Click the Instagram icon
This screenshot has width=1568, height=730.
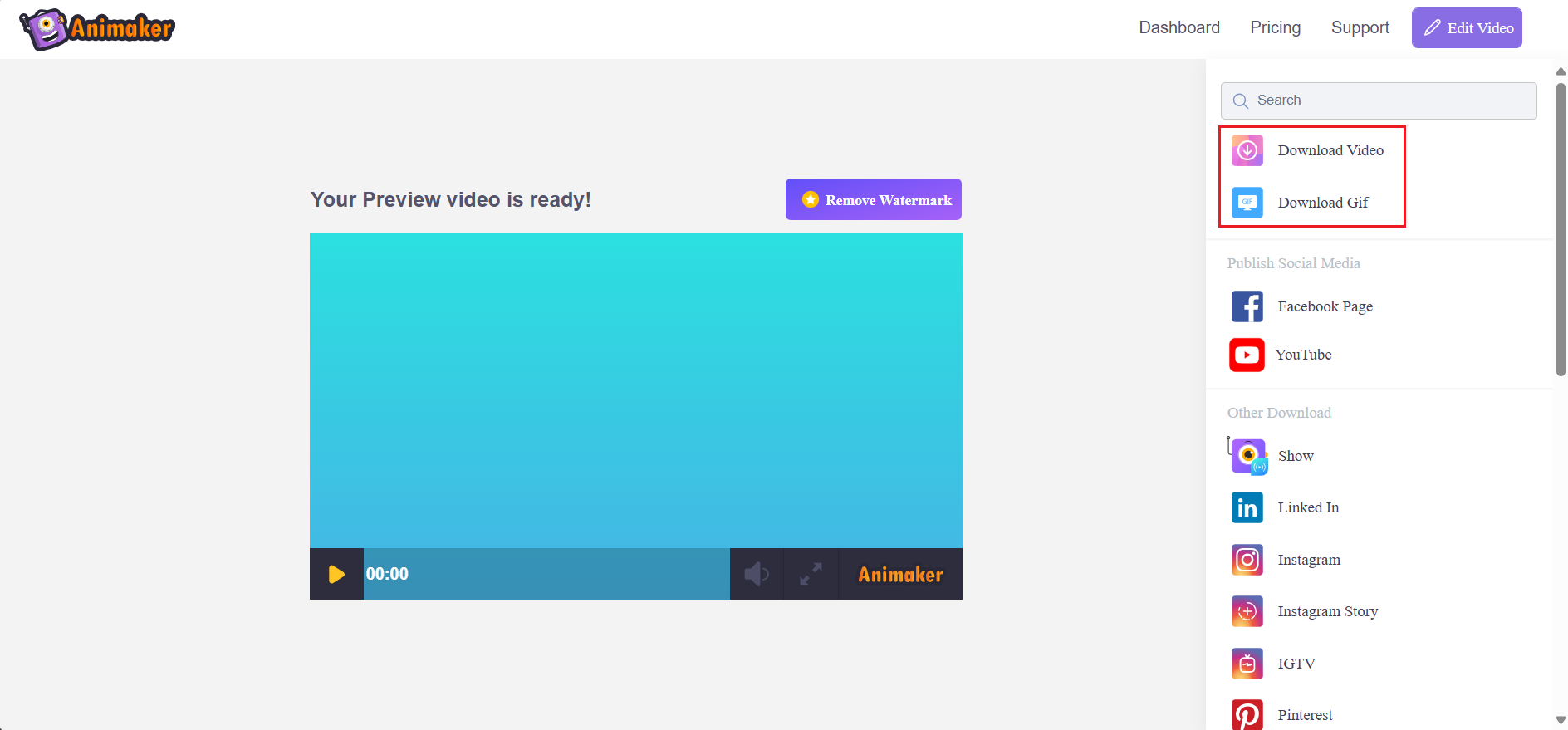[1247, 560]
